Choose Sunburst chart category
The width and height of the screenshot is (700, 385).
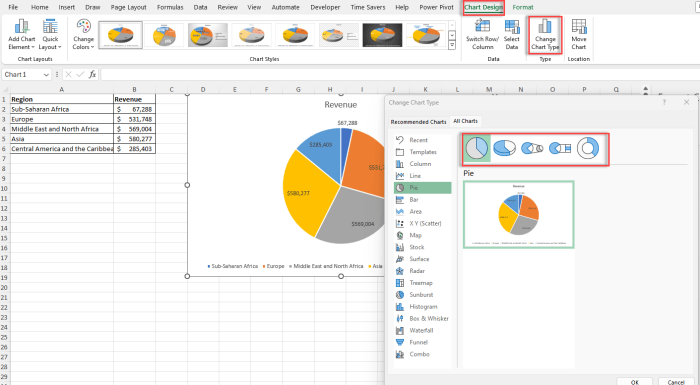(423, 295)
